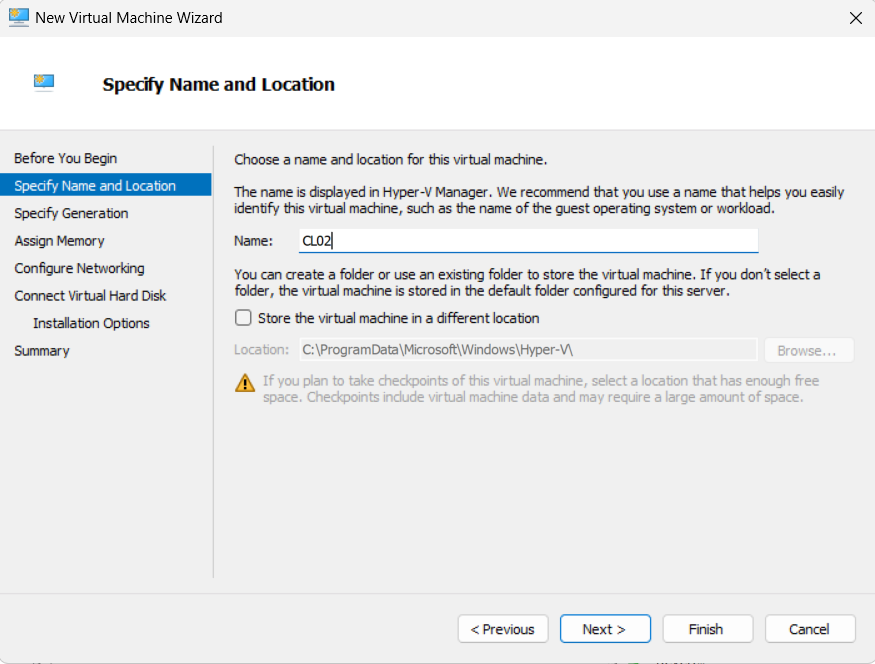Cancel the wizard

[x=810, y=629]
